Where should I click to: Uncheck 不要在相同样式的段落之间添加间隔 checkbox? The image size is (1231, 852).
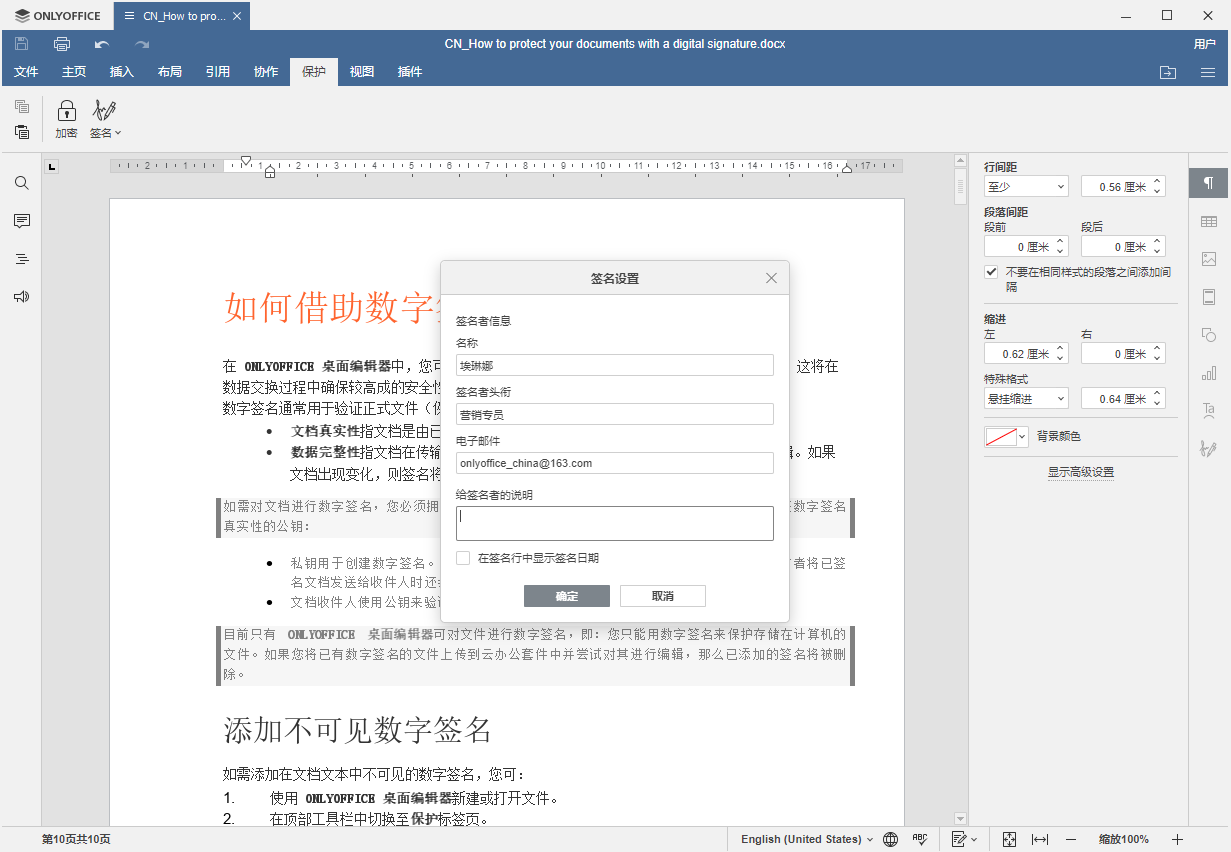click(x=992, y=272)
